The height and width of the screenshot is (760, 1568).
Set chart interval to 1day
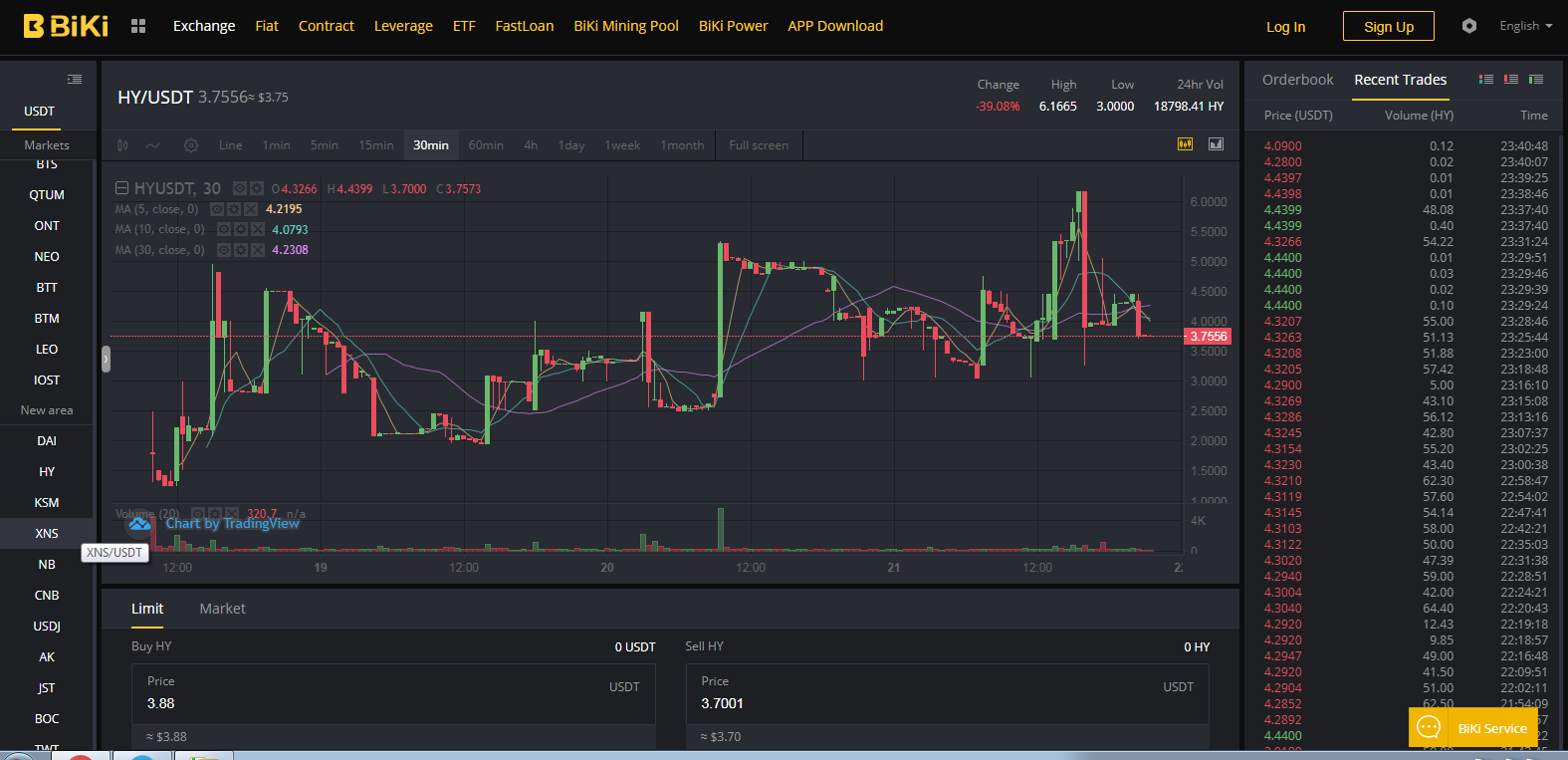[571, 145]
